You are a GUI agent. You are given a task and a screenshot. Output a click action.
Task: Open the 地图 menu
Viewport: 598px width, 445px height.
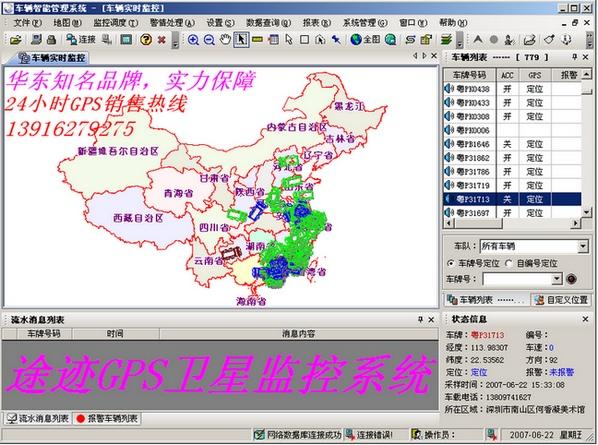67,23
